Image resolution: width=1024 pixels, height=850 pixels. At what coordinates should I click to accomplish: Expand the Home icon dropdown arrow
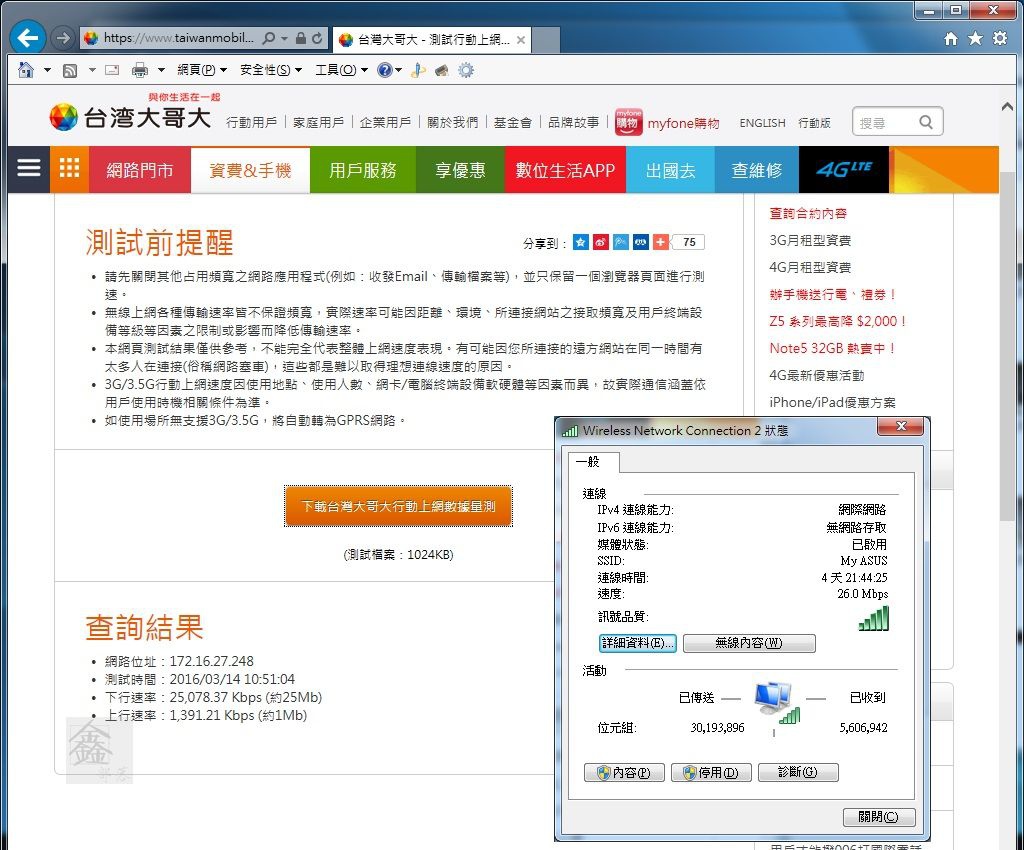47,70
